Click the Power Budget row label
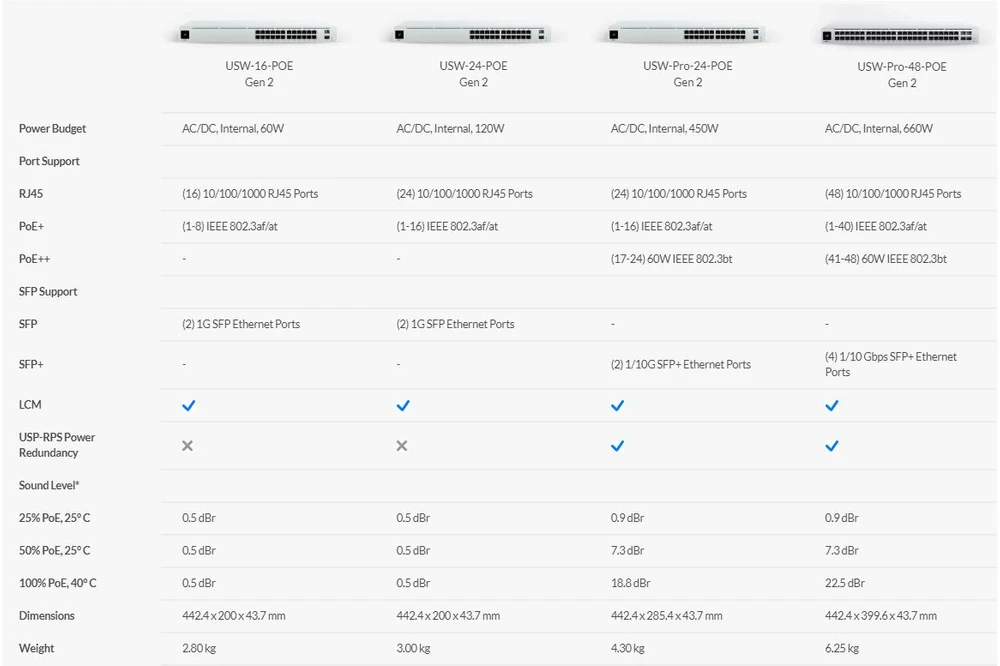This screenshot has height=666, width=1000. pos(52,129)
